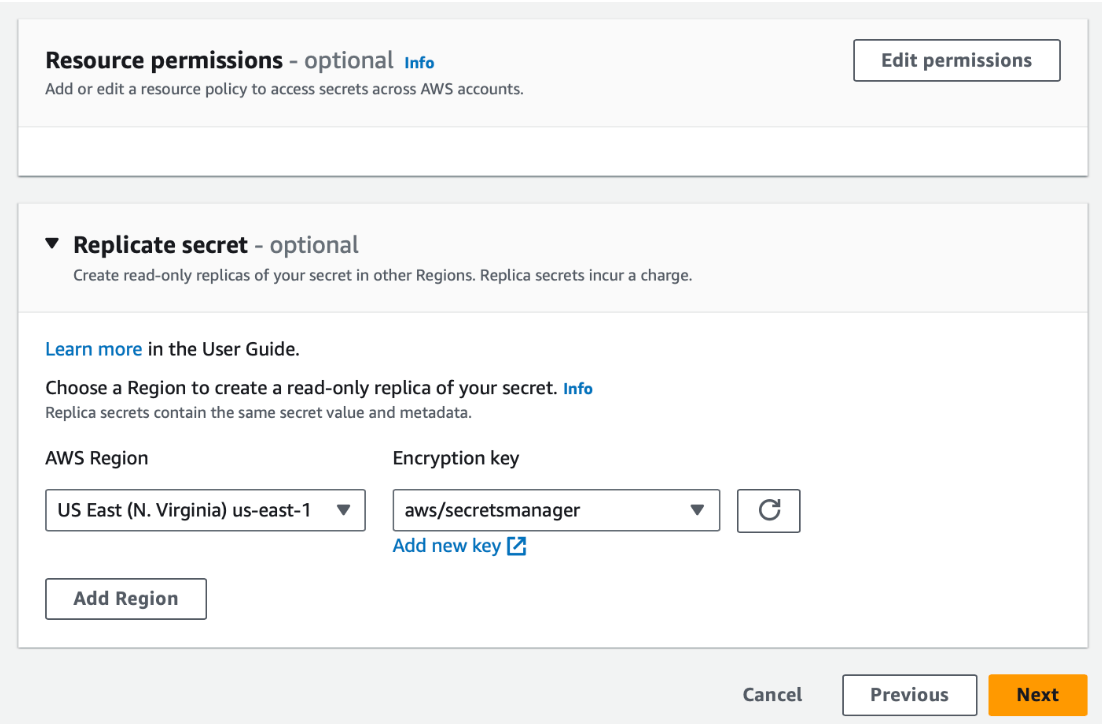Click the aws/secretsmanager dropdown arrow
This screenshot has height=724, width=1102.
click(697, 510)
